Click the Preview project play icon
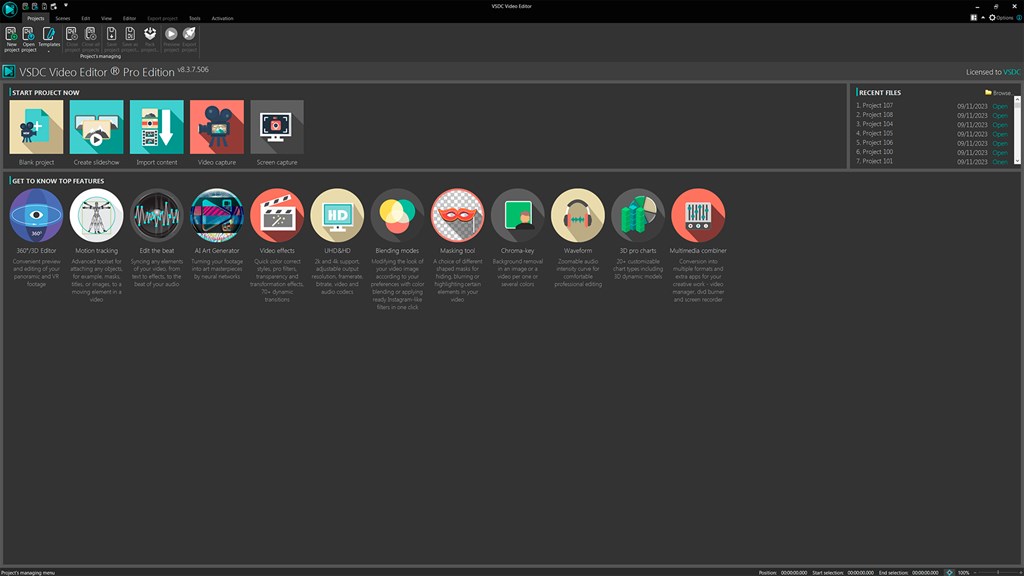 pos(171,39)
